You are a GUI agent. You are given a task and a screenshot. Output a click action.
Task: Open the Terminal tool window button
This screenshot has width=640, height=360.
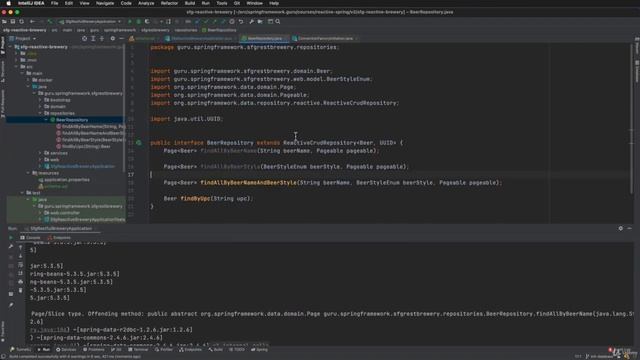(x=138, y=349)
